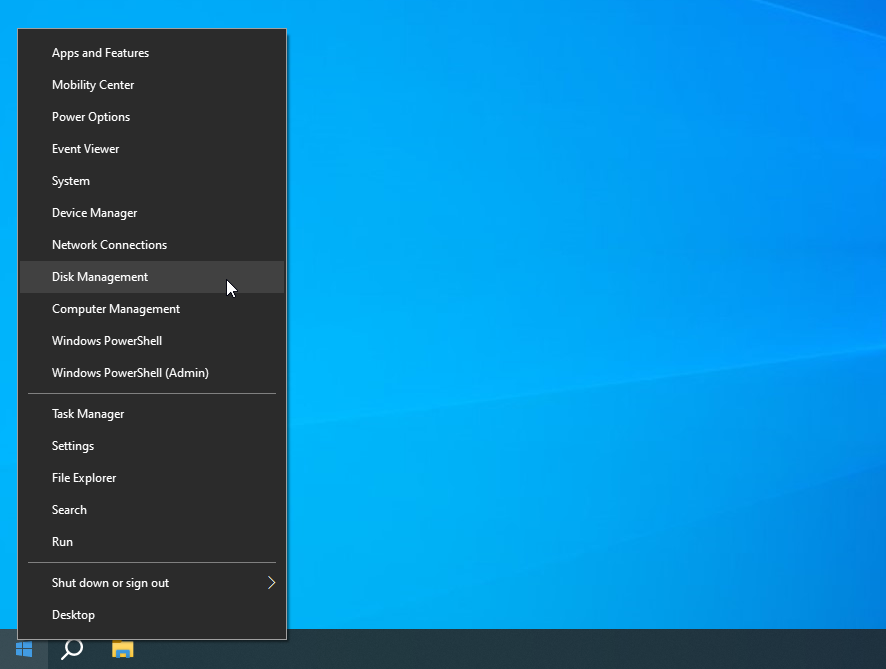Screen dimensions: 886x669
Task: Open Power Options
Action: click(x=152, y=117)
